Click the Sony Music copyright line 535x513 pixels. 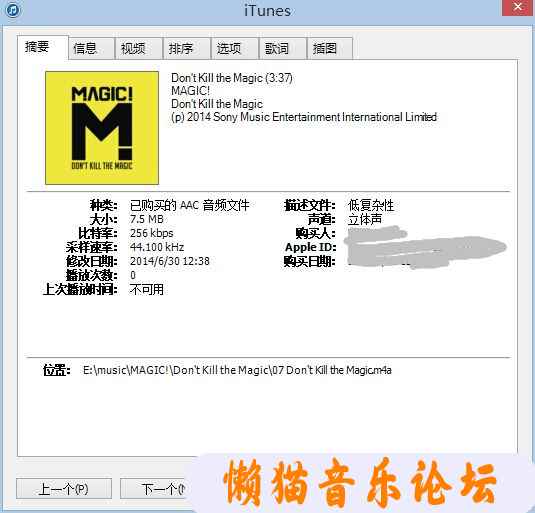point(304,117)
